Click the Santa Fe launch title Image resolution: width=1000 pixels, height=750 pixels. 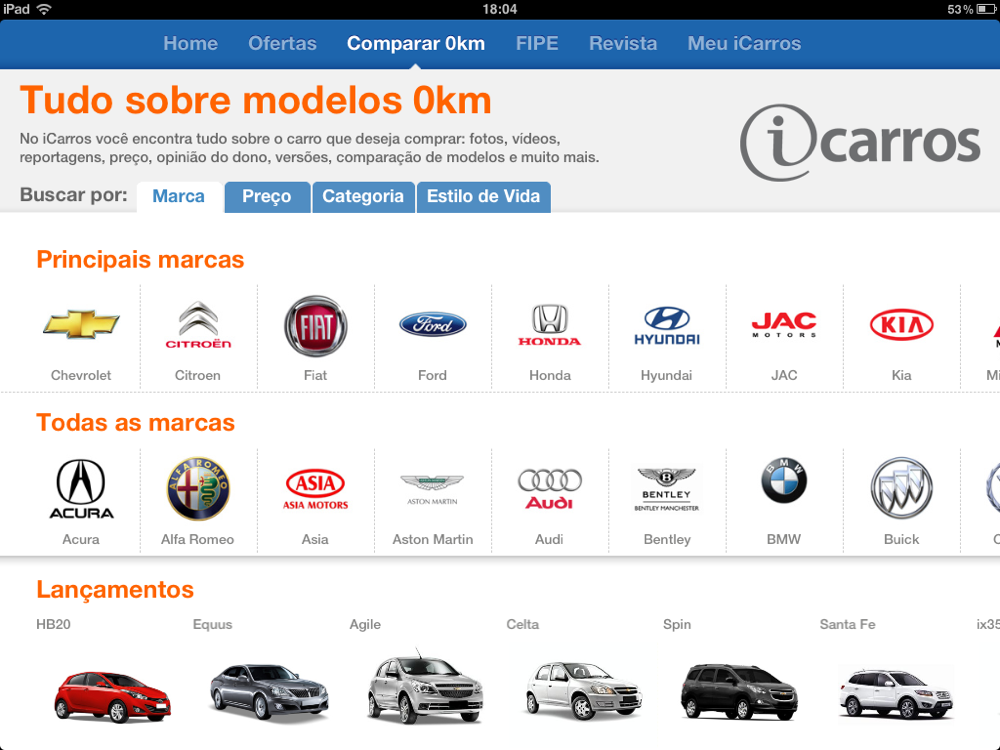(x=848, y=624)
